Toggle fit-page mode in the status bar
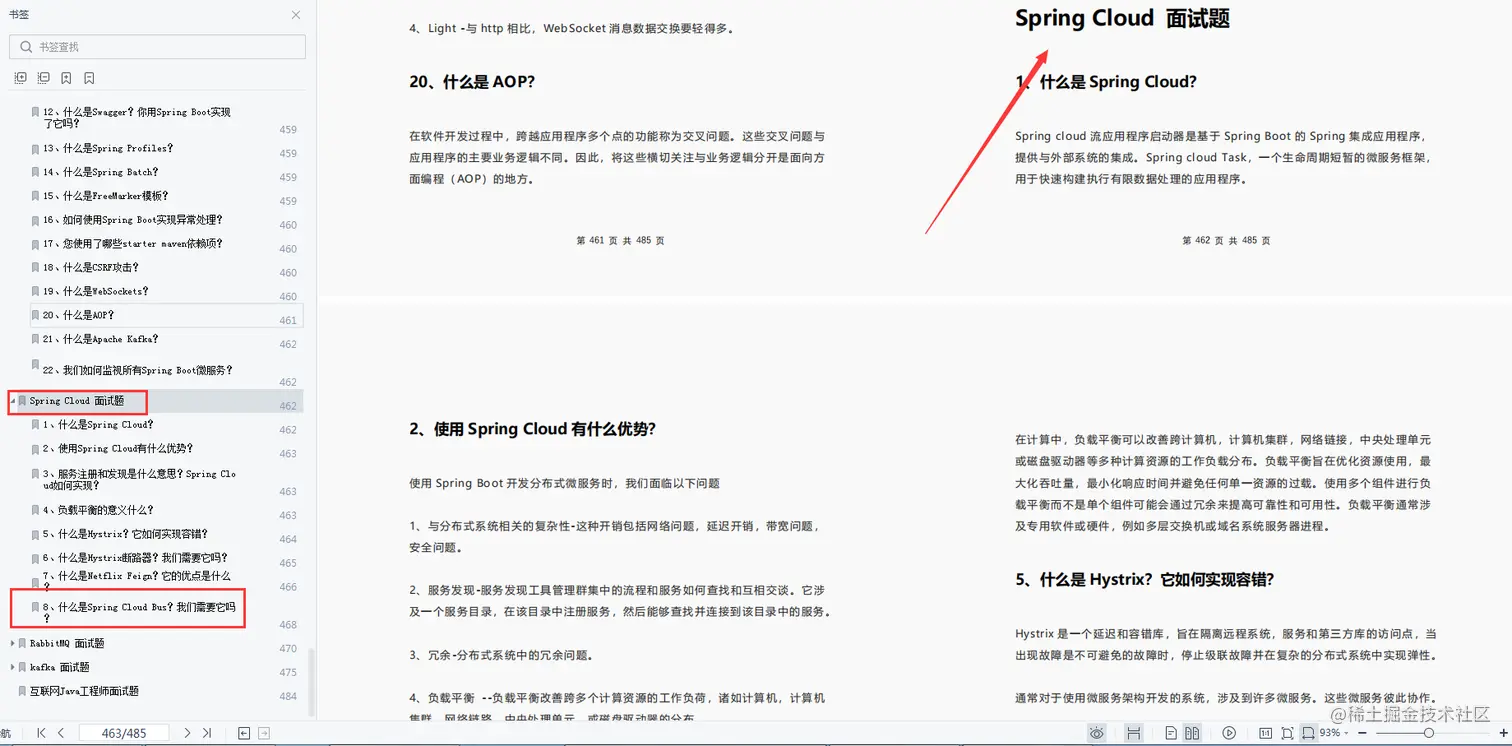This screenshot has height=746, width=1512. (x=1287, y=731)
